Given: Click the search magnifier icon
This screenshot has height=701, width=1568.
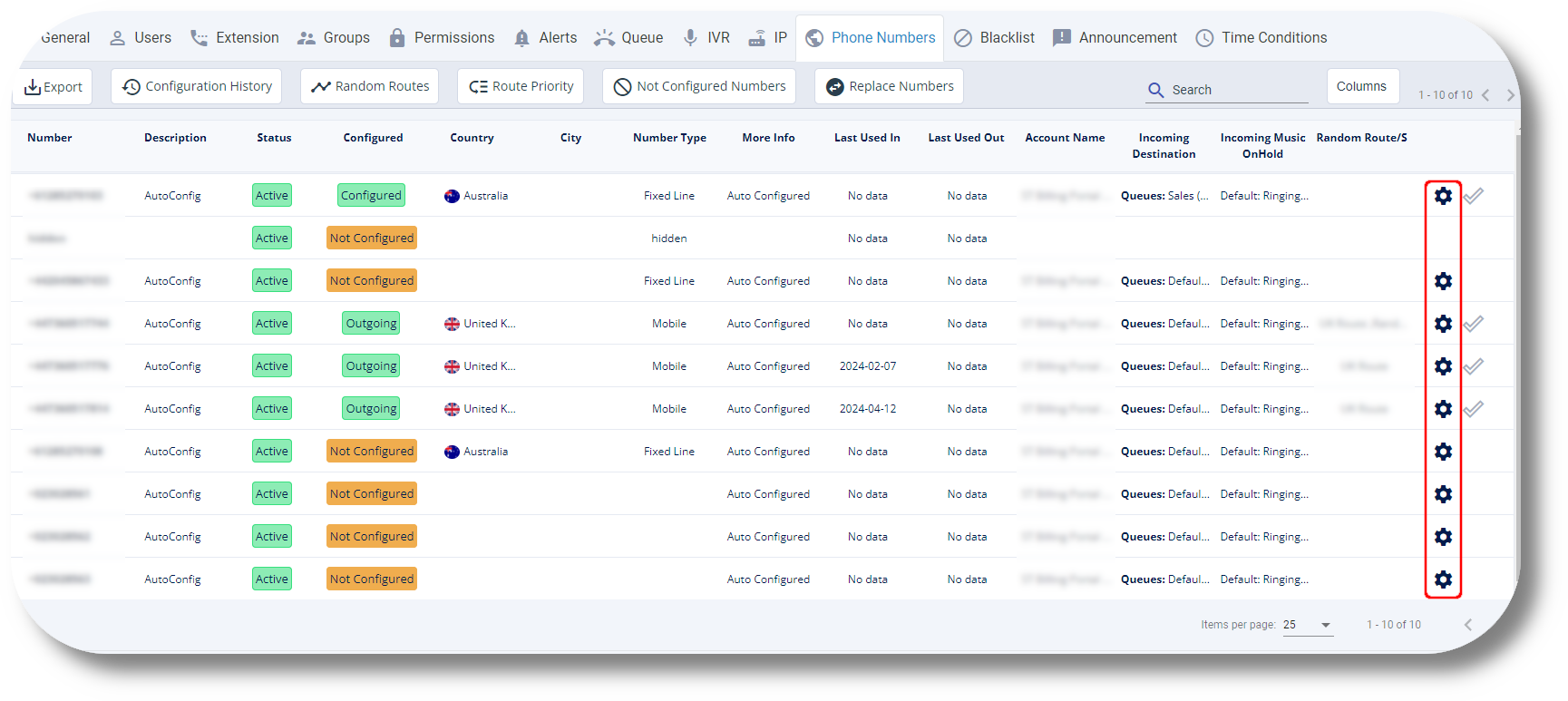Looking at the screenshot, I should [1155, 90].
